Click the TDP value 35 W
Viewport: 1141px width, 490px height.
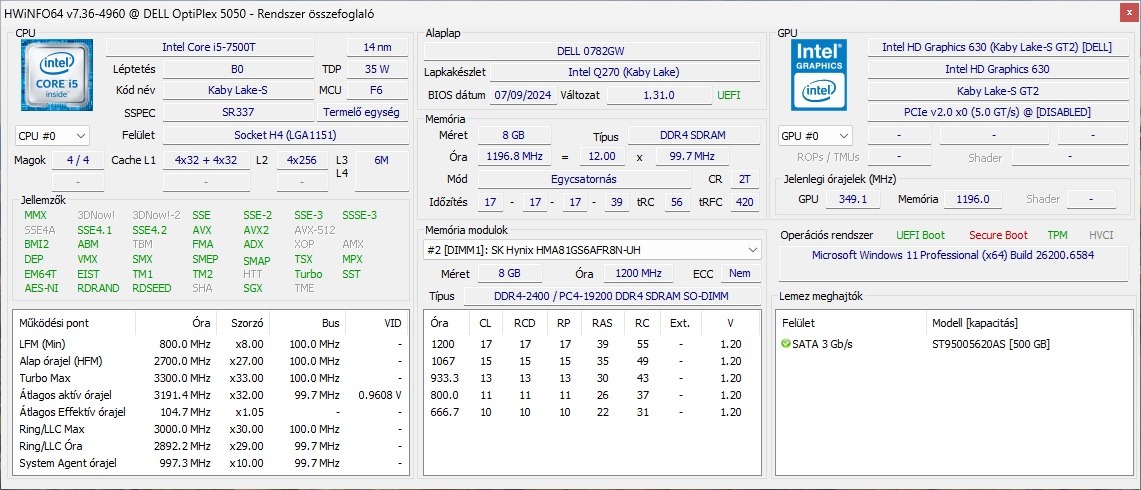point(376,69)
